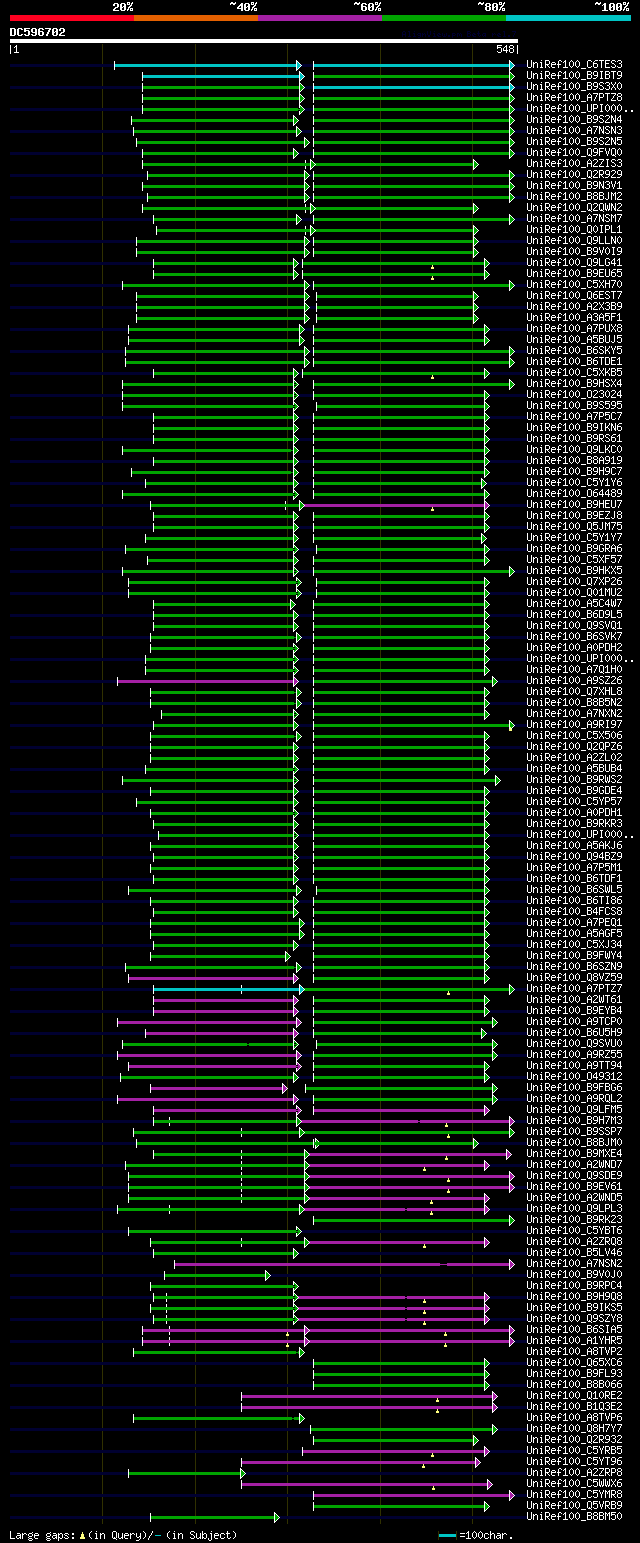Select the UniRef100_B9S595 label
Screen dimensions: 640x1543
(574, 406)
